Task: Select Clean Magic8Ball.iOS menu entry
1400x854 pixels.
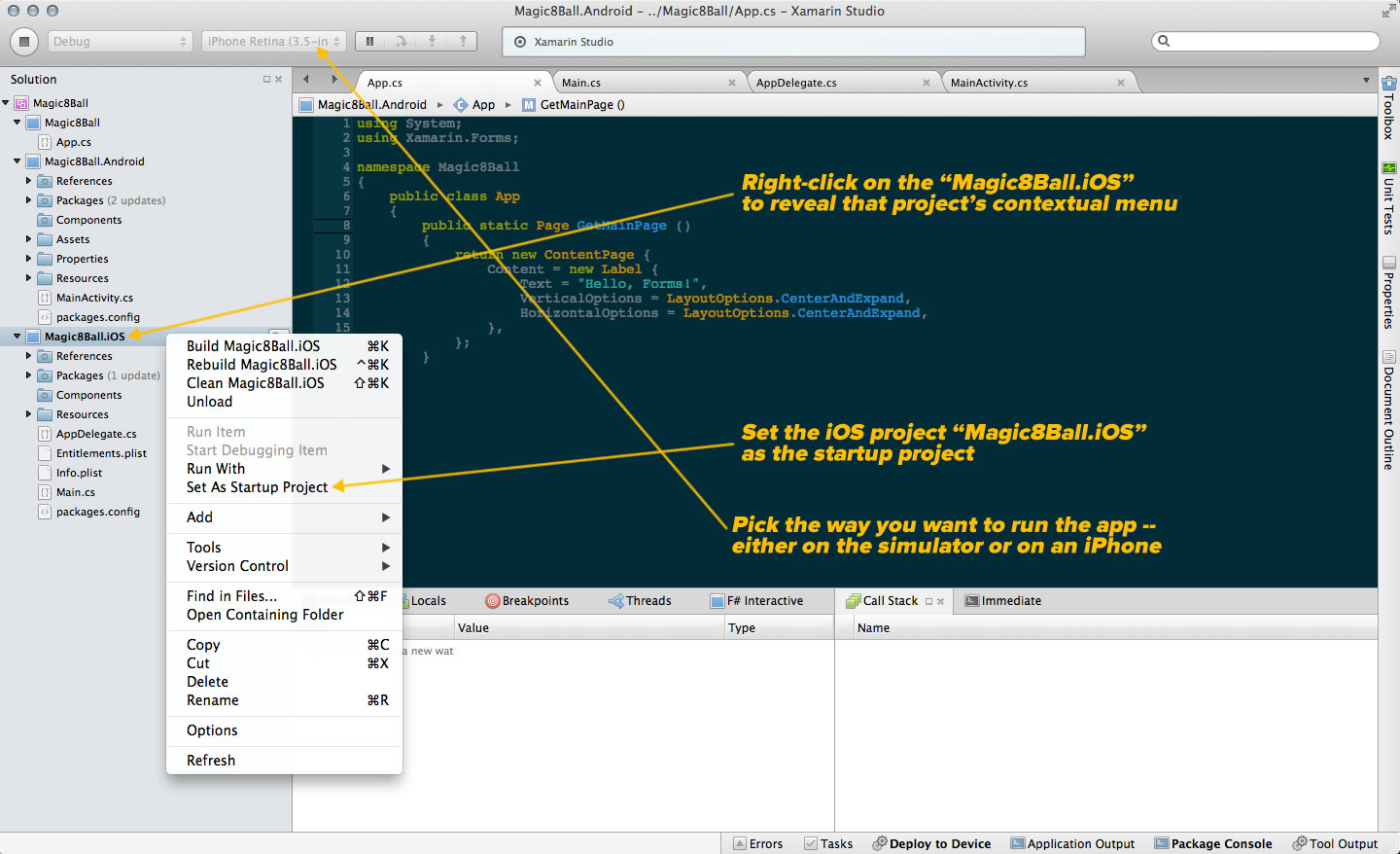Action: 284,383
